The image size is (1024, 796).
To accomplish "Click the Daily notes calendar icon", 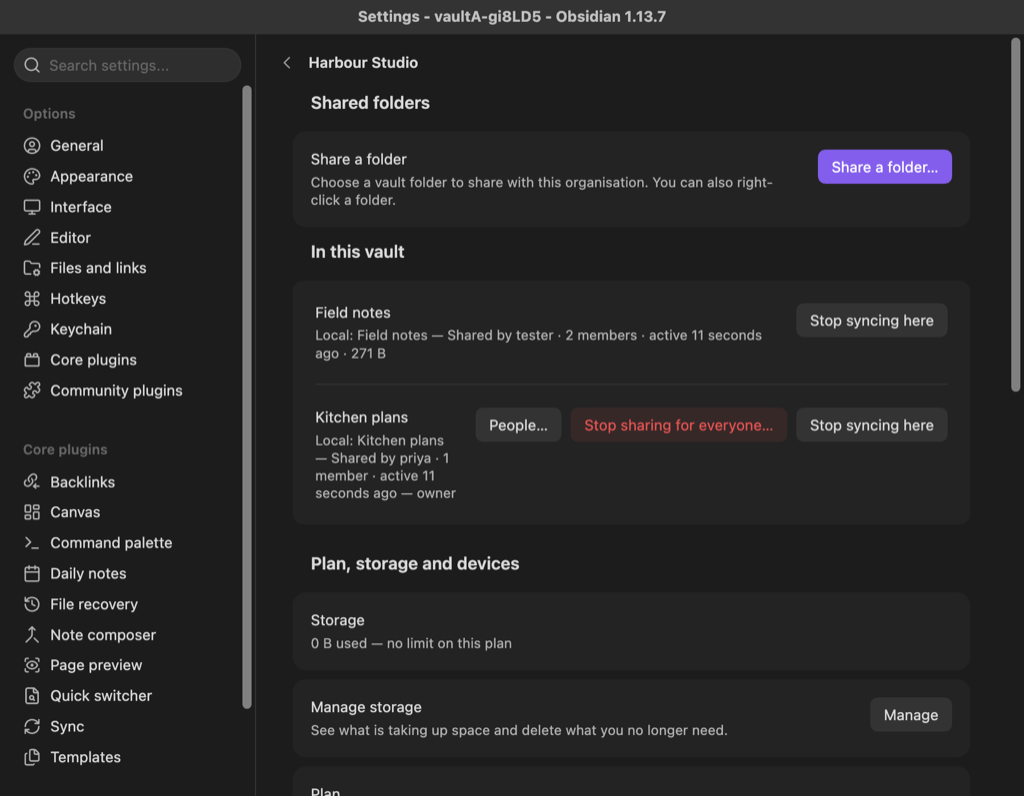I will (32, 573).
